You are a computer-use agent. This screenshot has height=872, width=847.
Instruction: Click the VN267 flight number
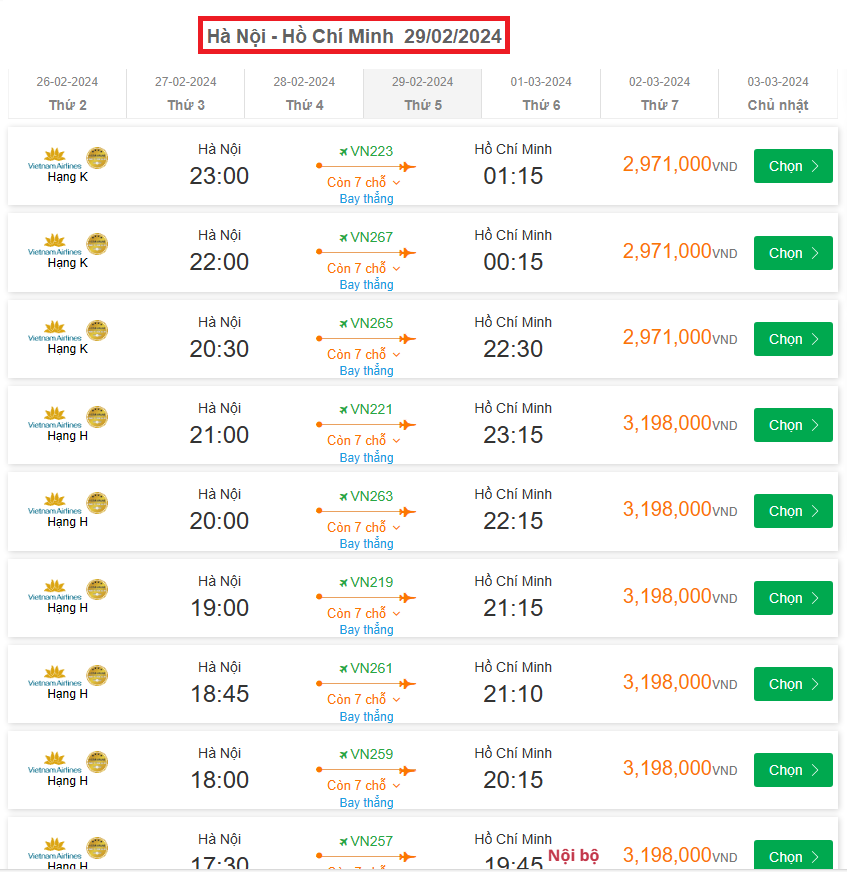click(x=371, y=238)
